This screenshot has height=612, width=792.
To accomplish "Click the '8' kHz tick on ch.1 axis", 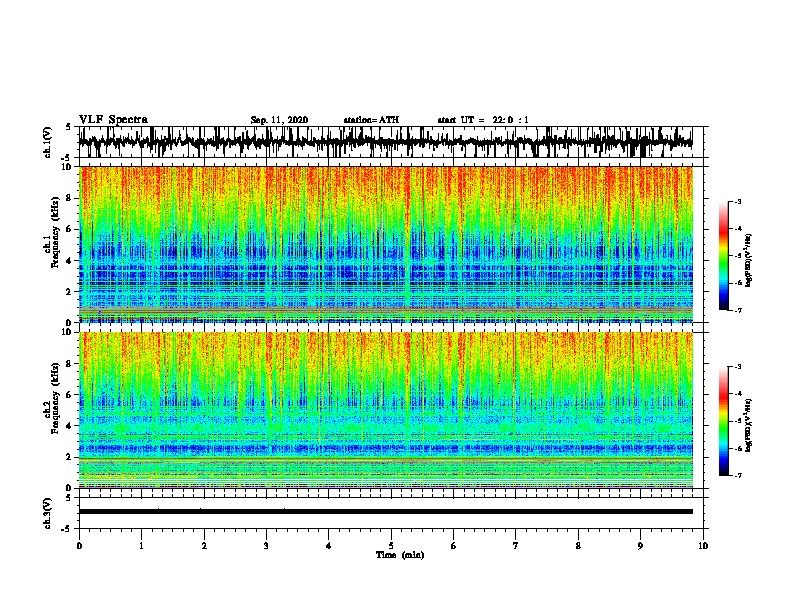I will coord(70,198).
